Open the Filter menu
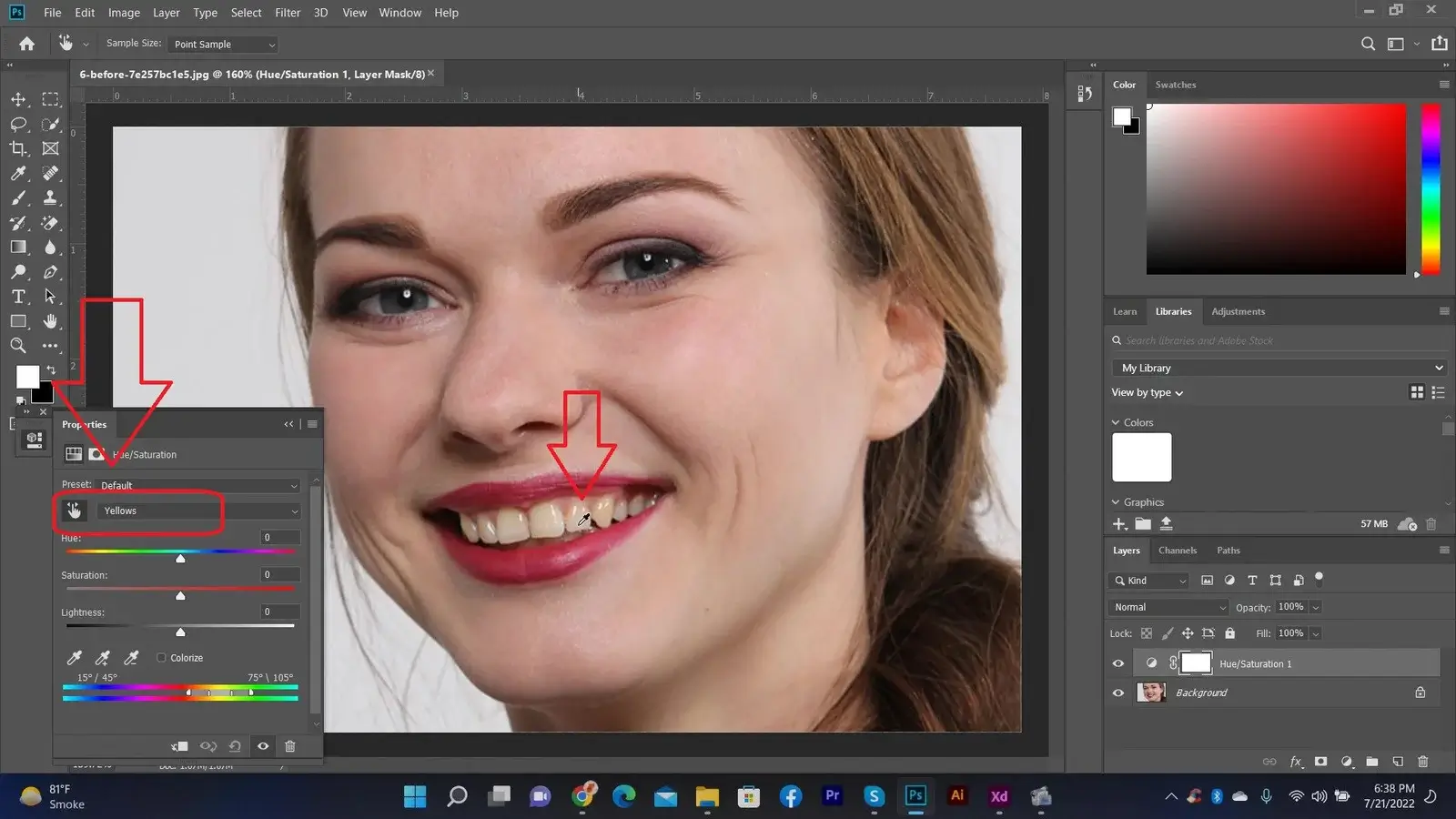 [x=288, y=13]
